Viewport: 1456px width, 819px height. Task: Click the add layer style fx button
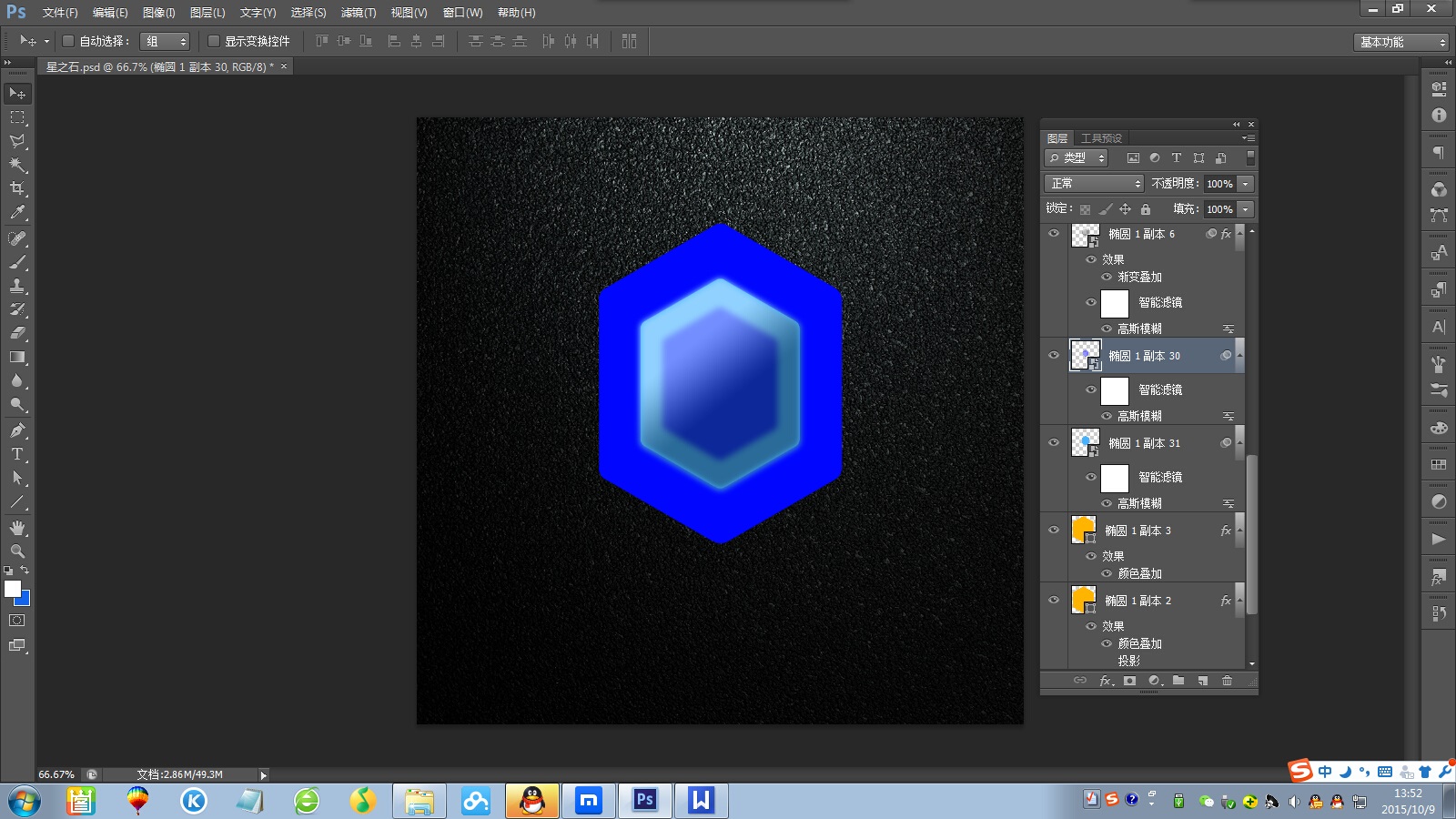click(1106, 681)
